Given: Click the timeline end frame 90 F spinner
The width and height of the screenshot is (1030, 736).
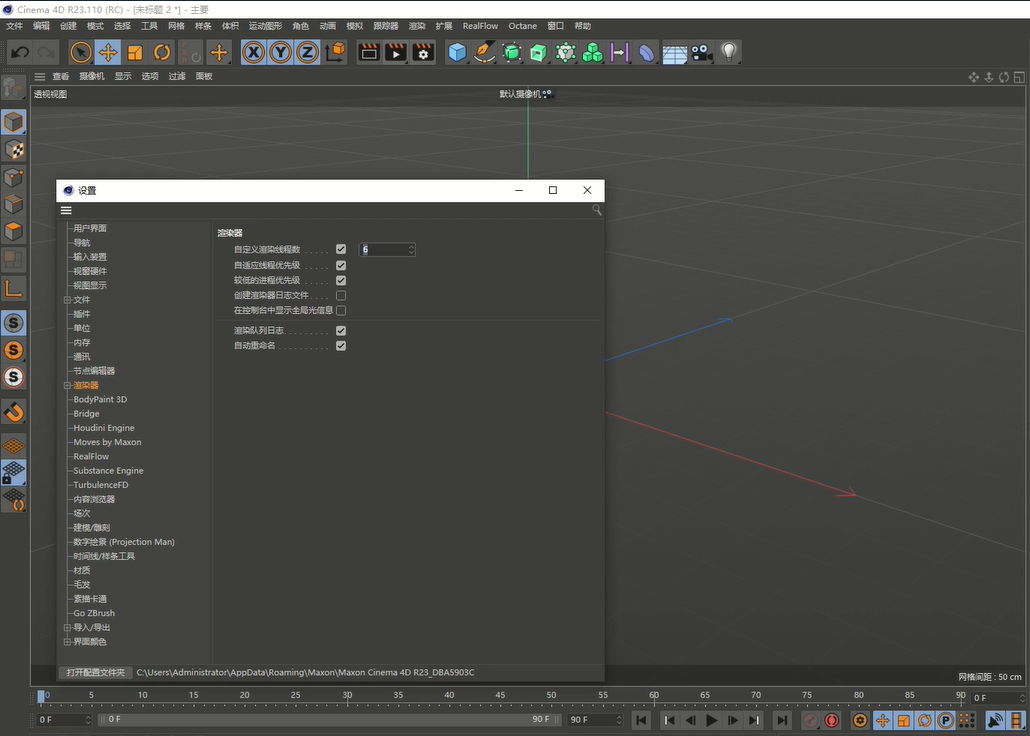Looking at the screenshot, I should tap(619, 720).
